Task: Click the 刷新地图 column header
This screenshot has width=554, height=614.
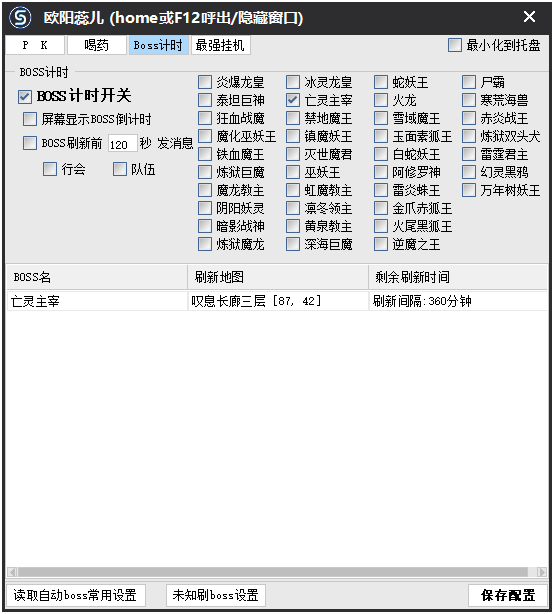Action: click(278, 277)
